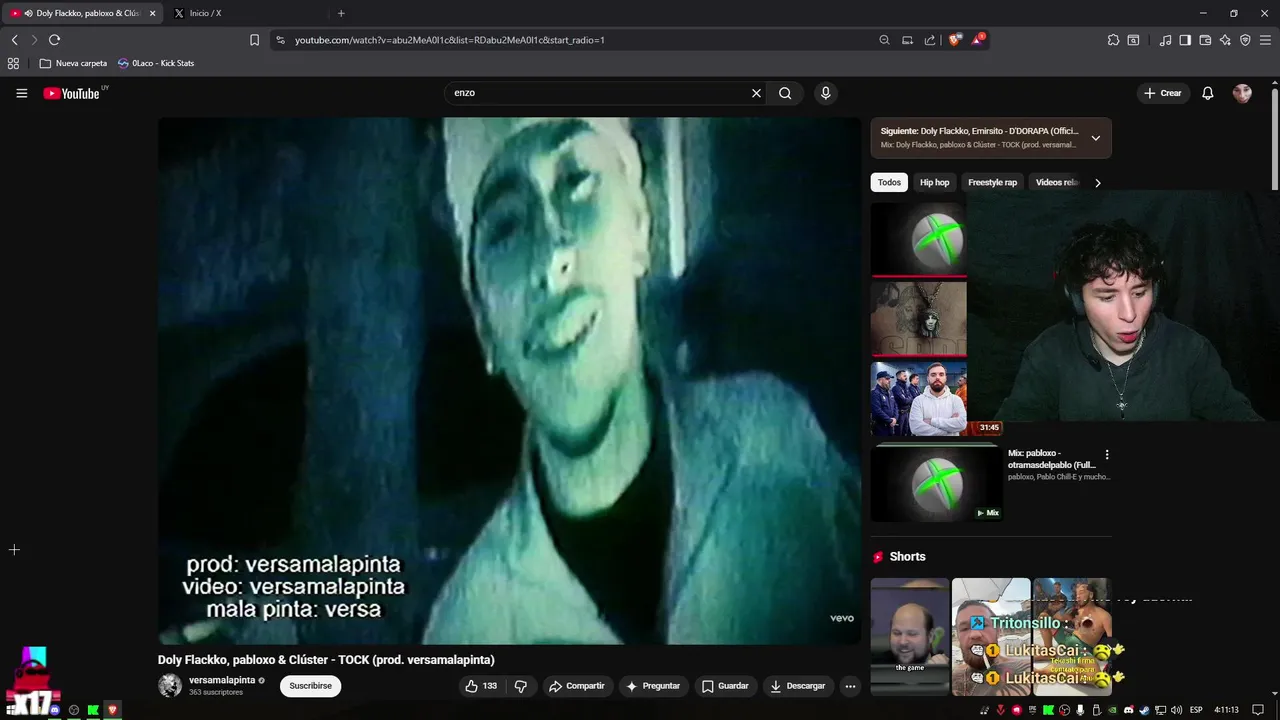Share the page via address bar share icon
The height and width of the screenshot is (720, 1280).
click(930, 40)
